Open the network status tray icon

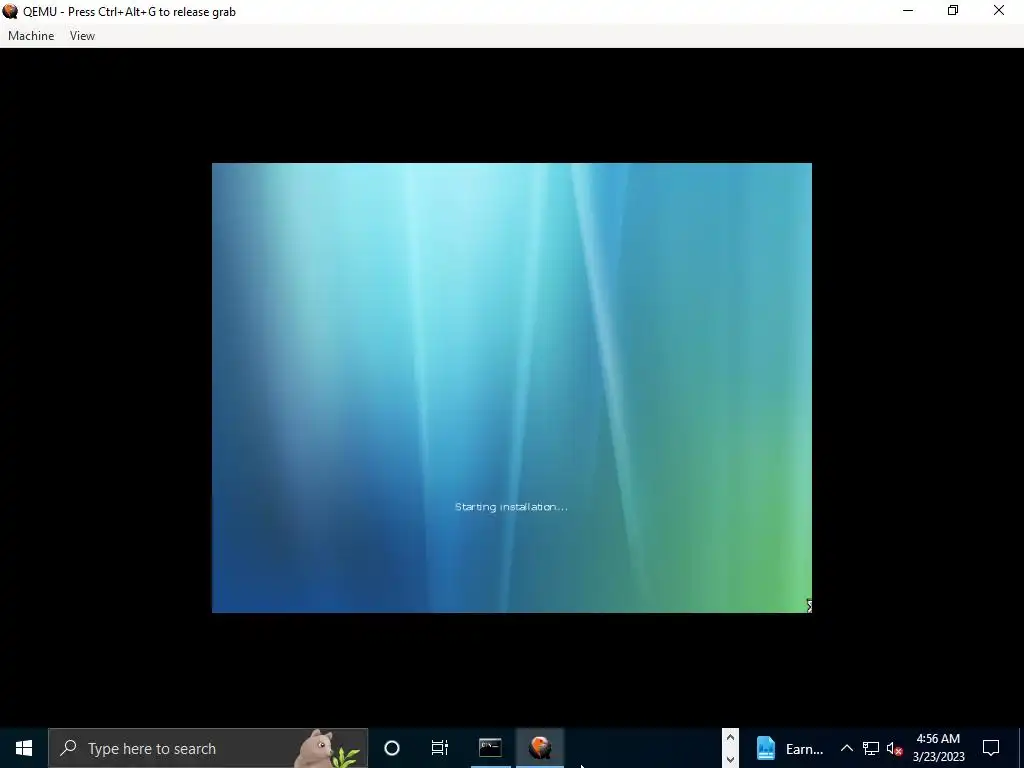871,748
